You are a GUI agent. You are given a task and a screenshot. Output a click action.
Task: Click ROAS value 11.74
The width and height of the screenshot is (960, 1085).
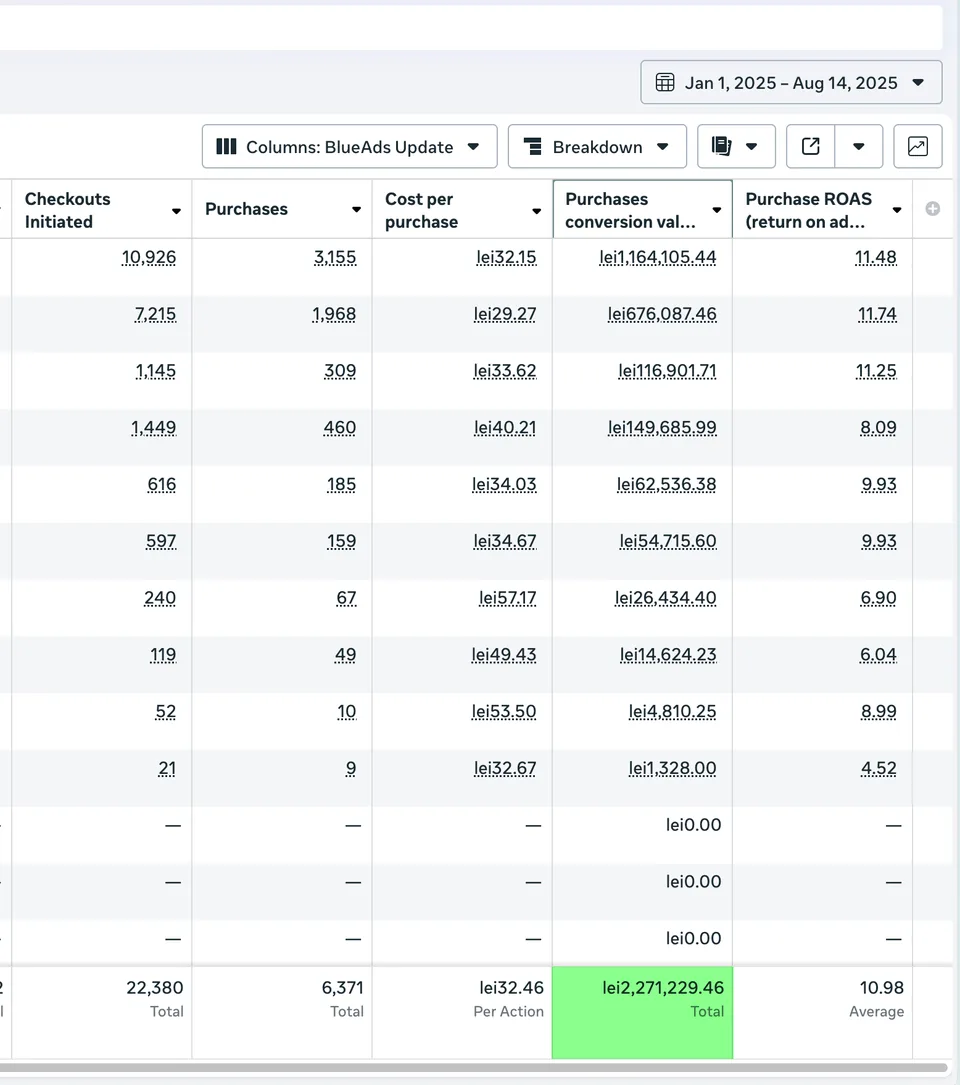(x=877, y=314)
